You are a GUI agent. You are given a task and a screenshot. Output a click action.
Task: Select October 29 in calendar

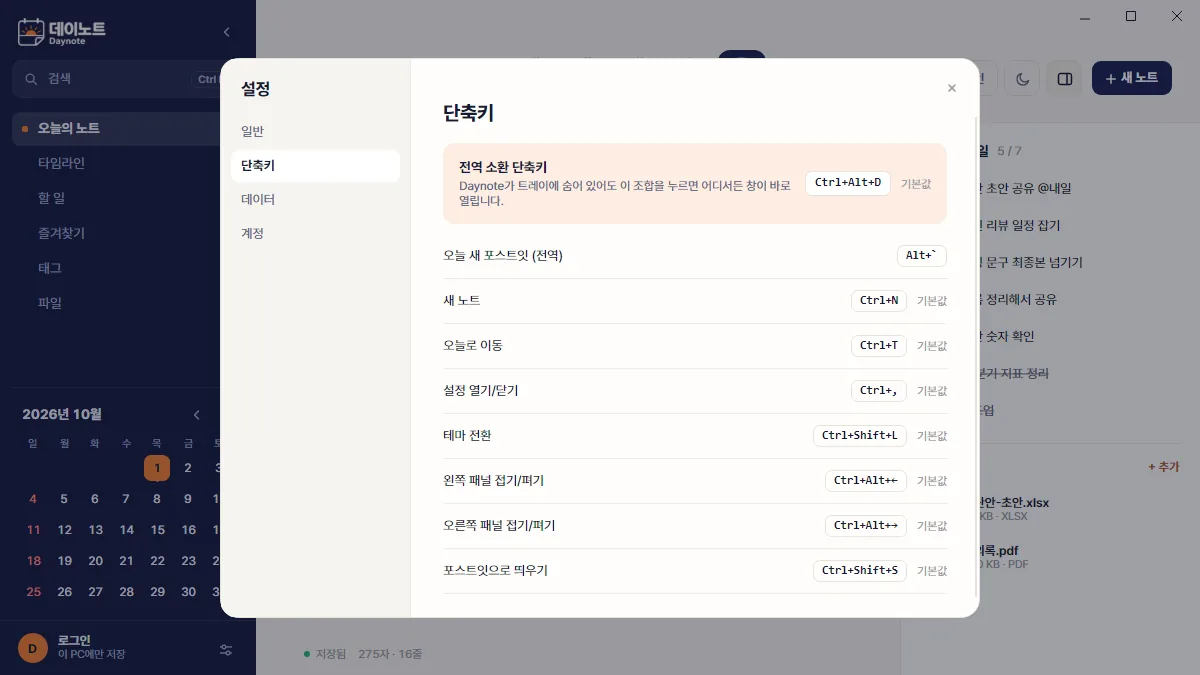(x=157, y=592)
